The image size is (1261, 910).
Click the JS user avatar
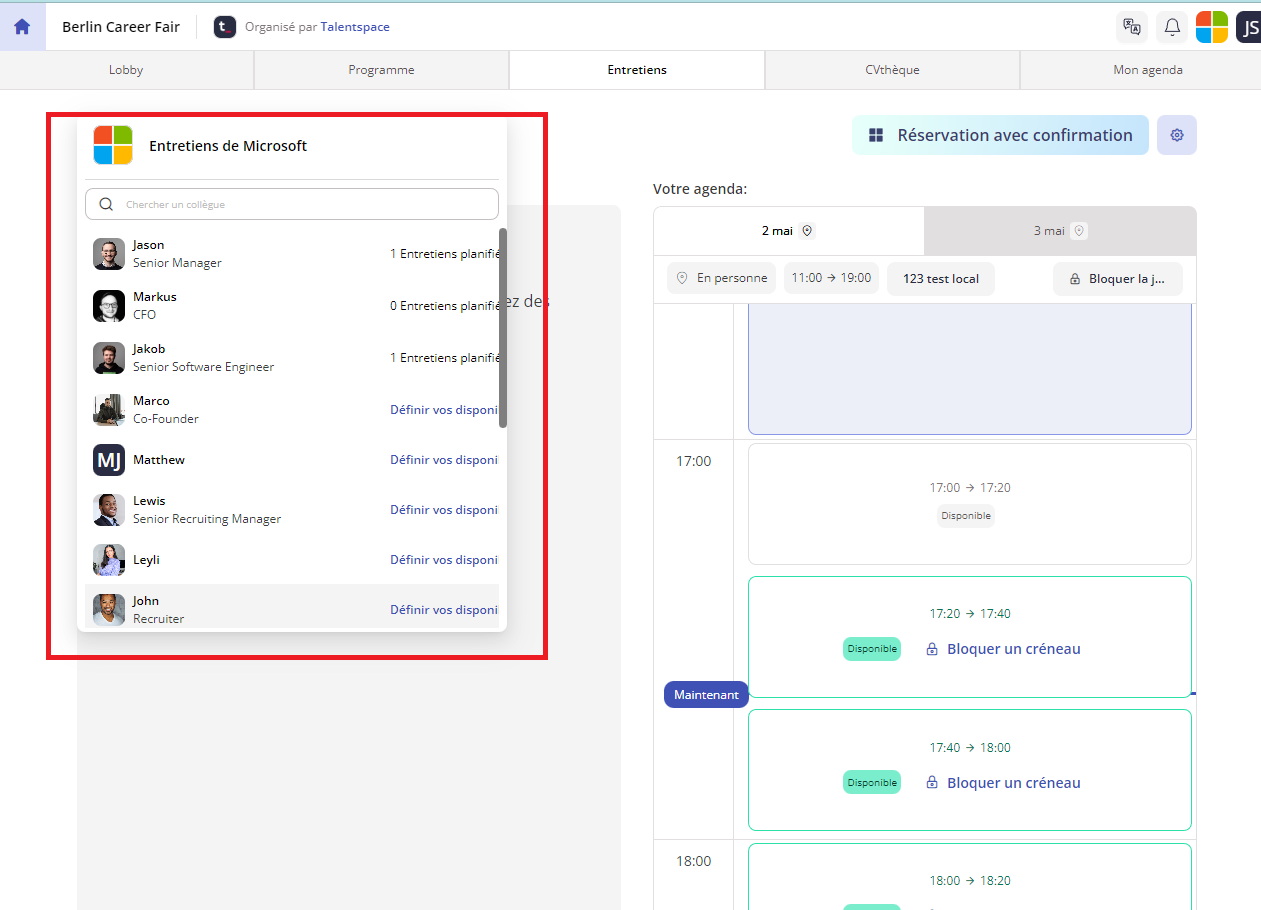pos(1249,27)
